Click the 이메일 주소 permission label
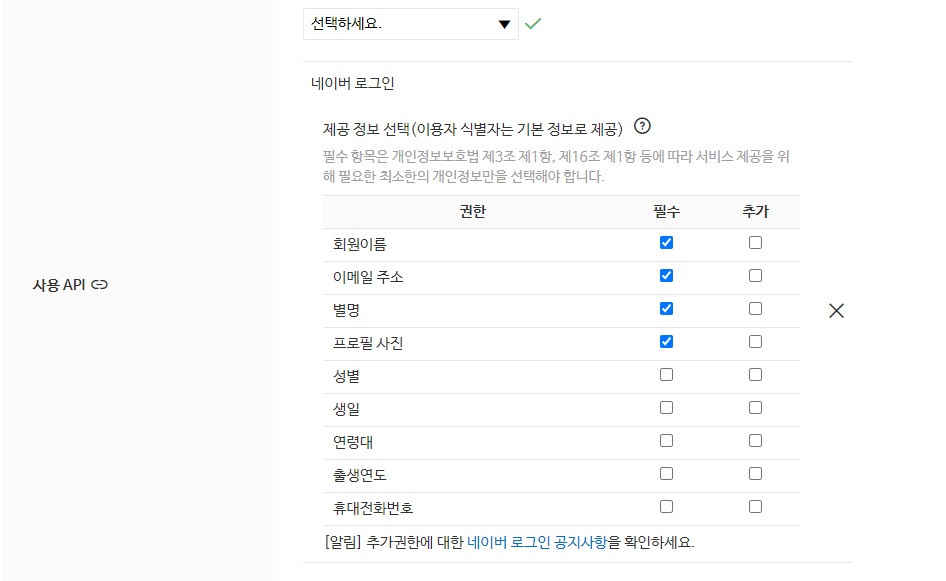Screen dimensions: 946x581 (368, 277)
